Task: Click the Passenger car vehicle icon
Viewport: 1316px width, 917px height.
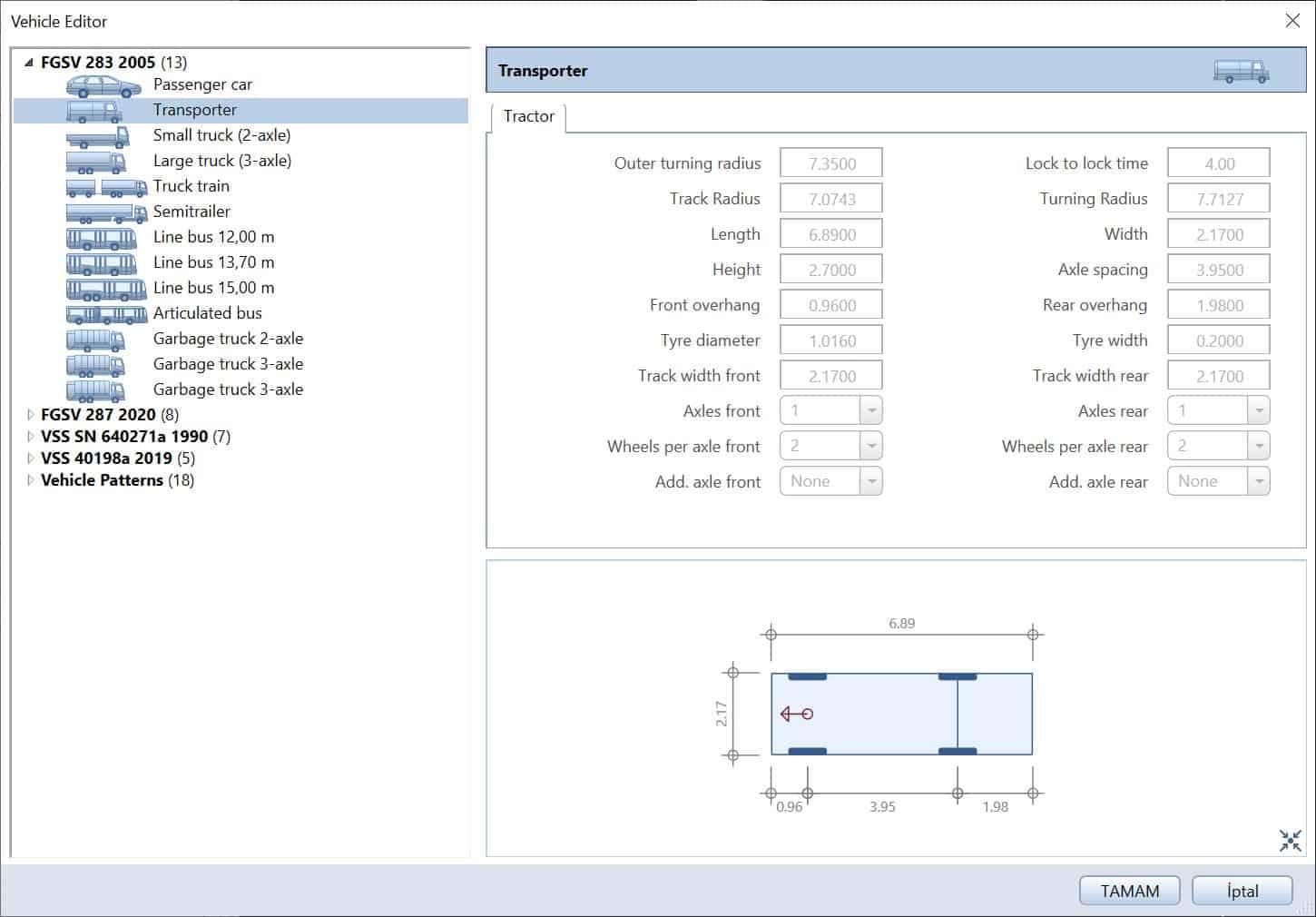Action: [103, 85]
